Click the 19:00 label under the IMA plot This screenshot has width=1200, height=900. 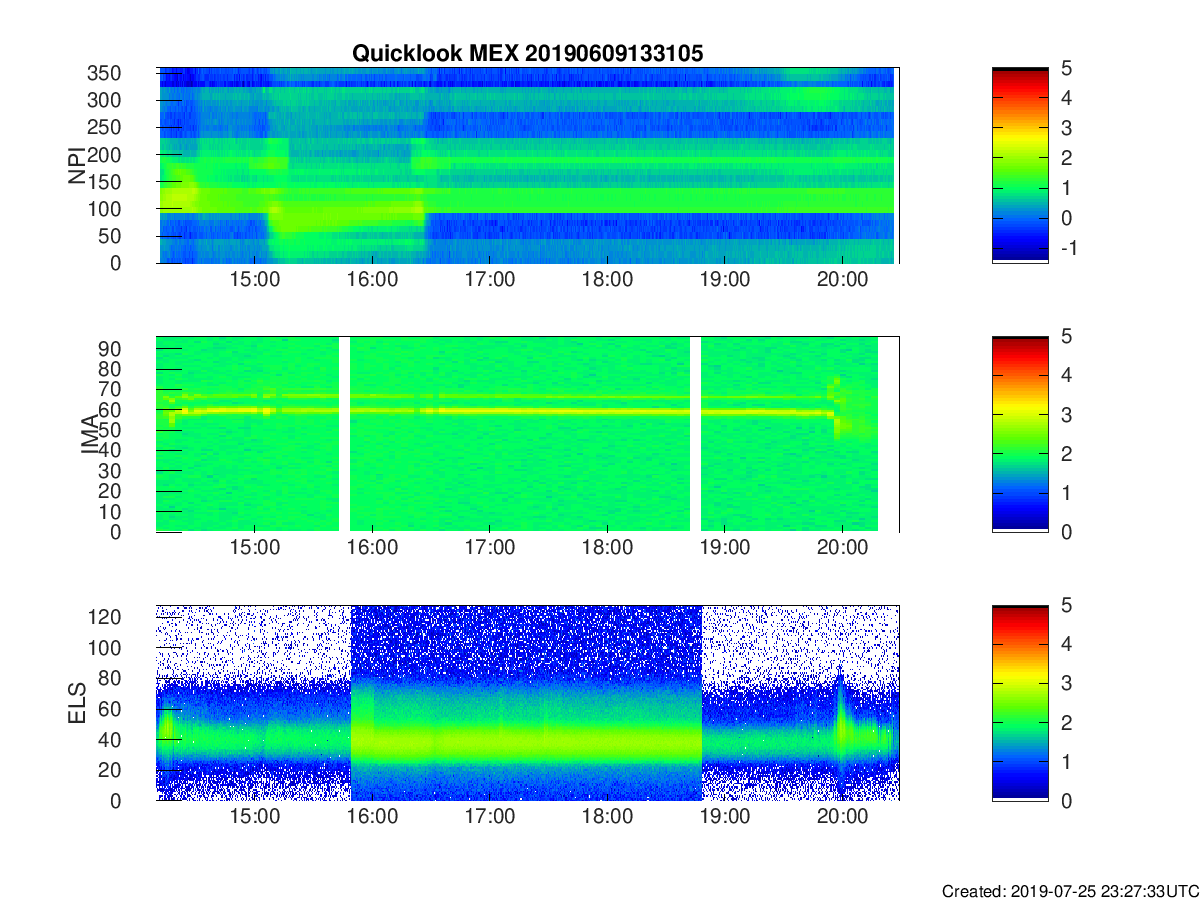(x=724, y=549)
